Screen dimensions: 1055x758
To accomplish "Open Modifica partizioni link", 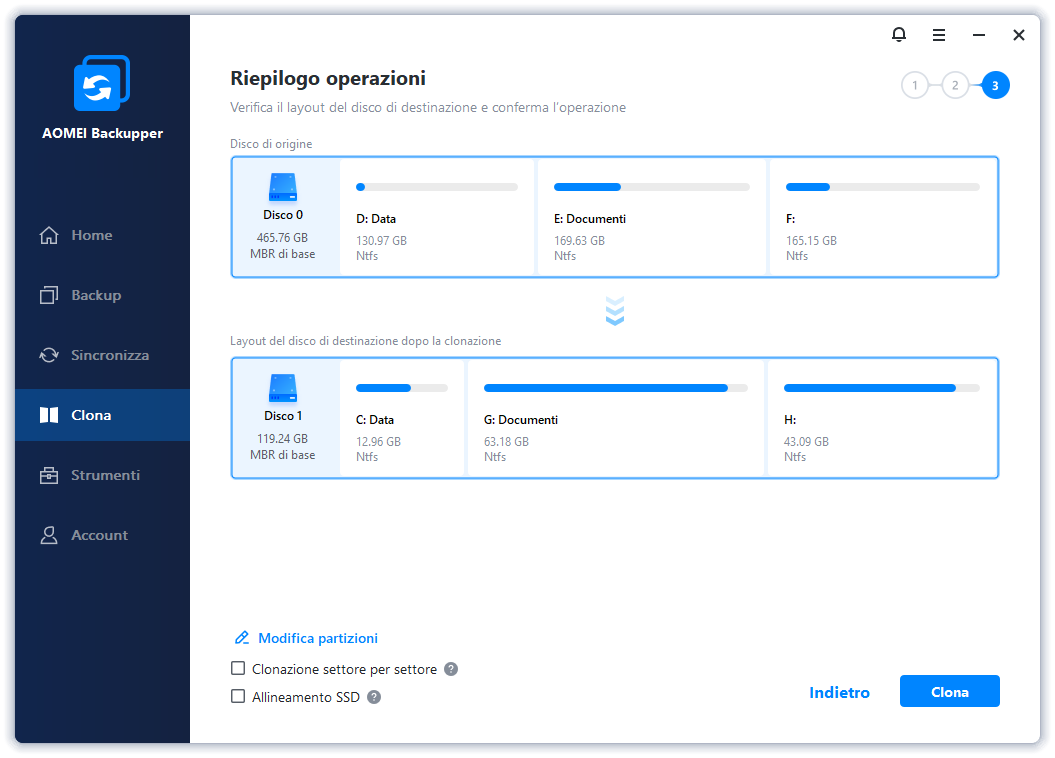I will coord(318,638).
